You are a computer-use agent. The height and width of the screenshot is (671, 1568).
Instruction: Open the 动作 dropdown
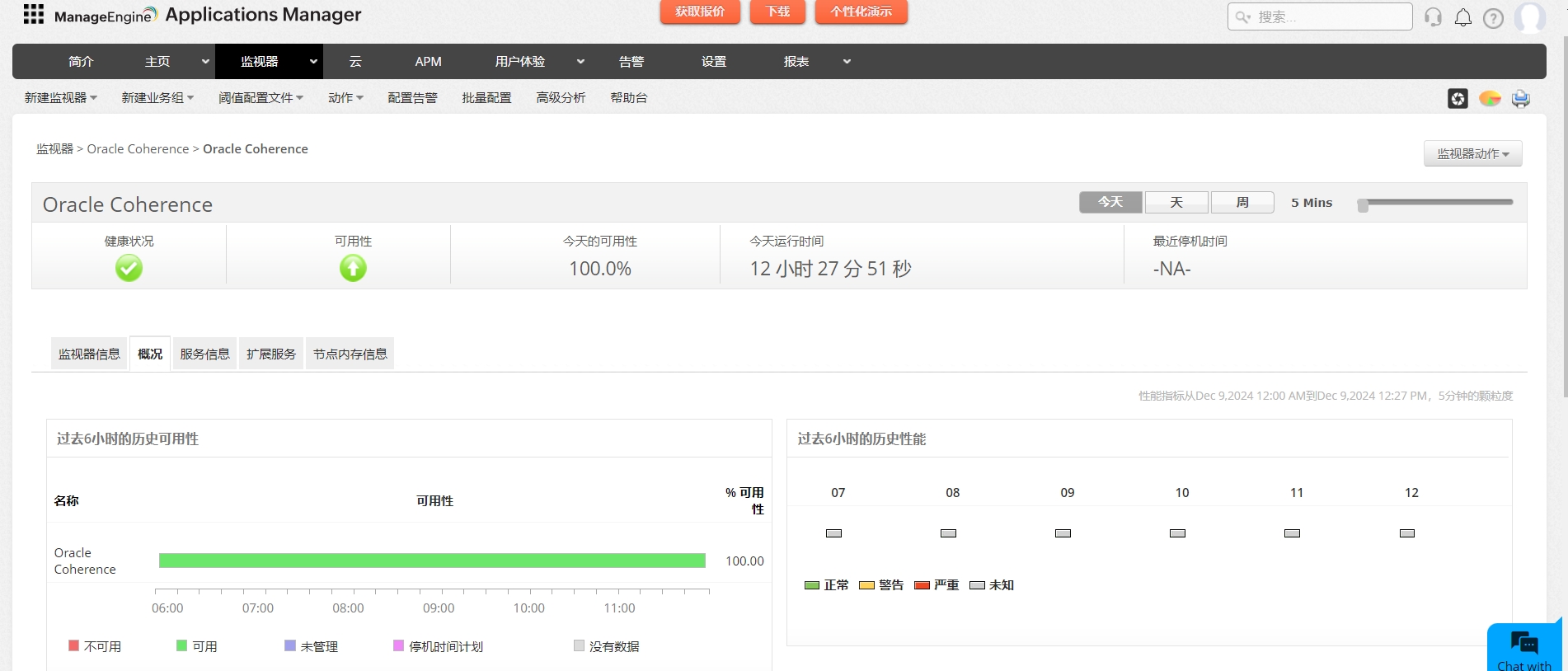(345, 98)
